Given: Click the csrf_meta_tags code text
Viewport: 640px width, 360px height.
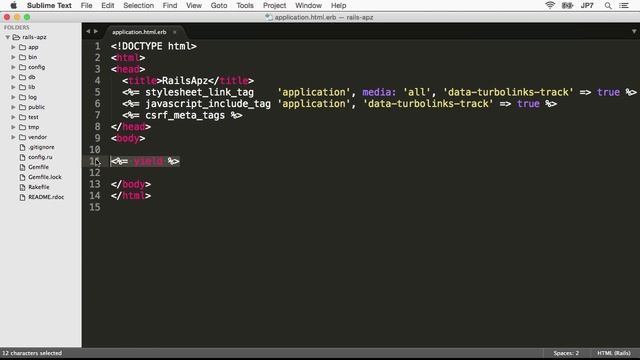Looking at the screenshot, I should (x=185, y=115).
